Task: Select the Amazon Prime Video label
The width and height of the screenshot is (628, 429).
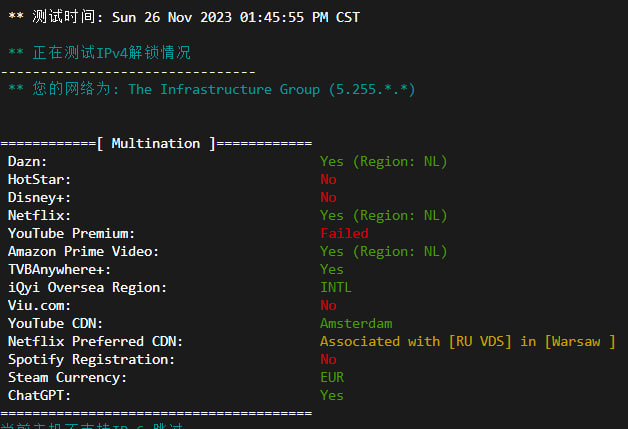Action: point(83,251)
